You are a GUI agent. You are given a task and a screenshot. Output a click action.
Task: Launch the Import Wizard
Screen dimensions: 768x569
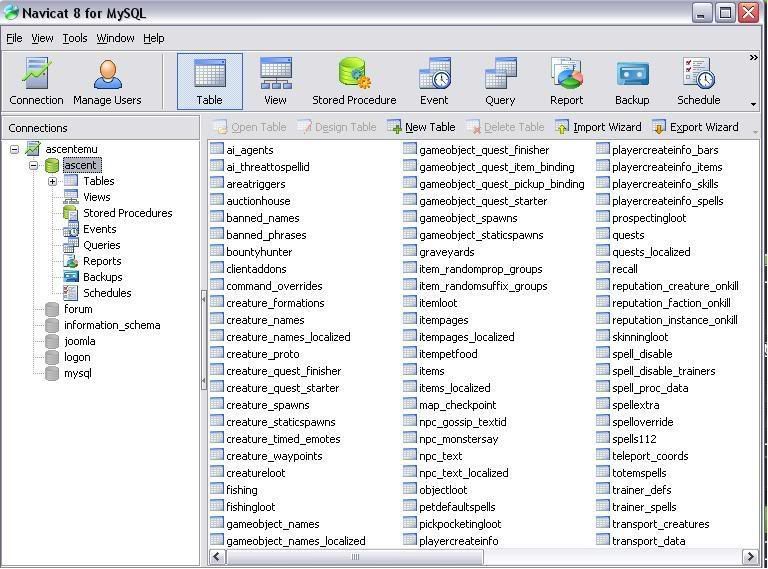point(598,127)
